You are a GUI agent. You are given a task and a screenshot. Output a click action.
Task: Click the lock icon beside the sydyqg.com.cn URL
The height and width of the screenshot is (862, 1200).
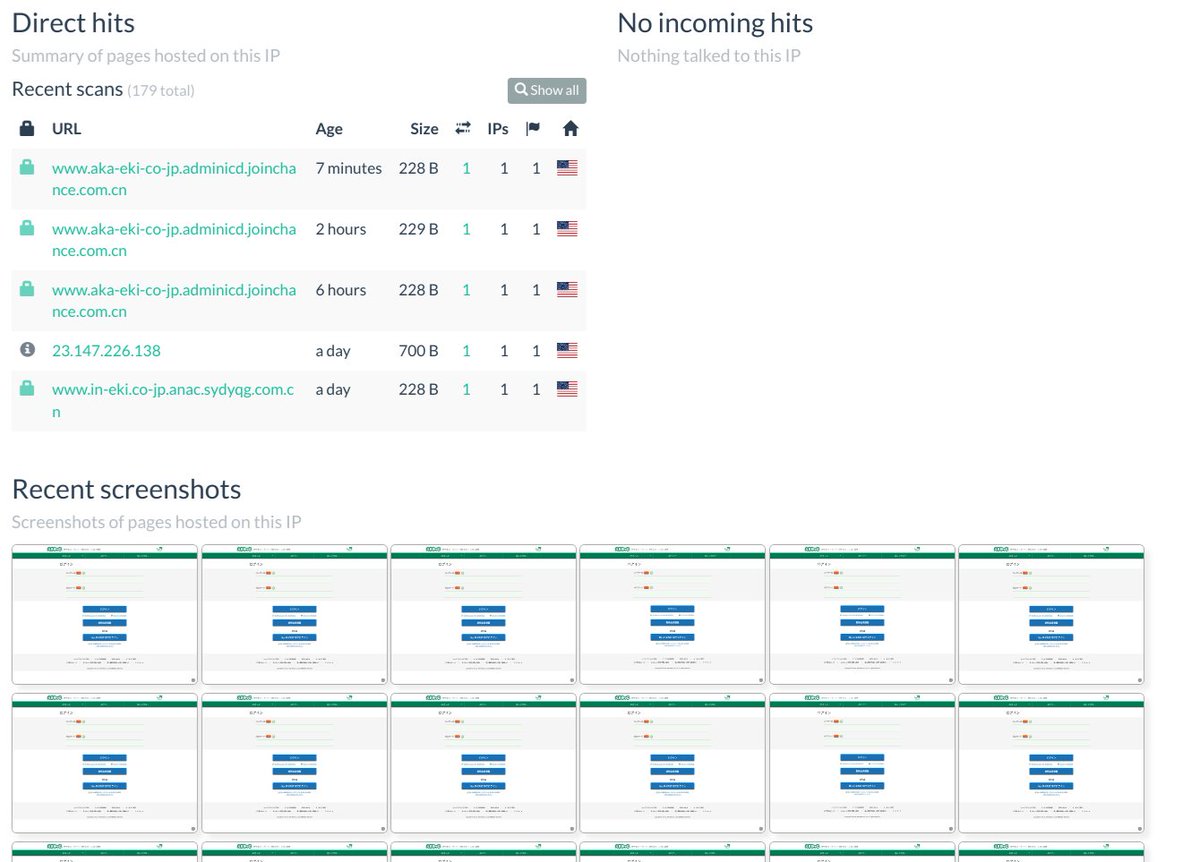(27, 389)
